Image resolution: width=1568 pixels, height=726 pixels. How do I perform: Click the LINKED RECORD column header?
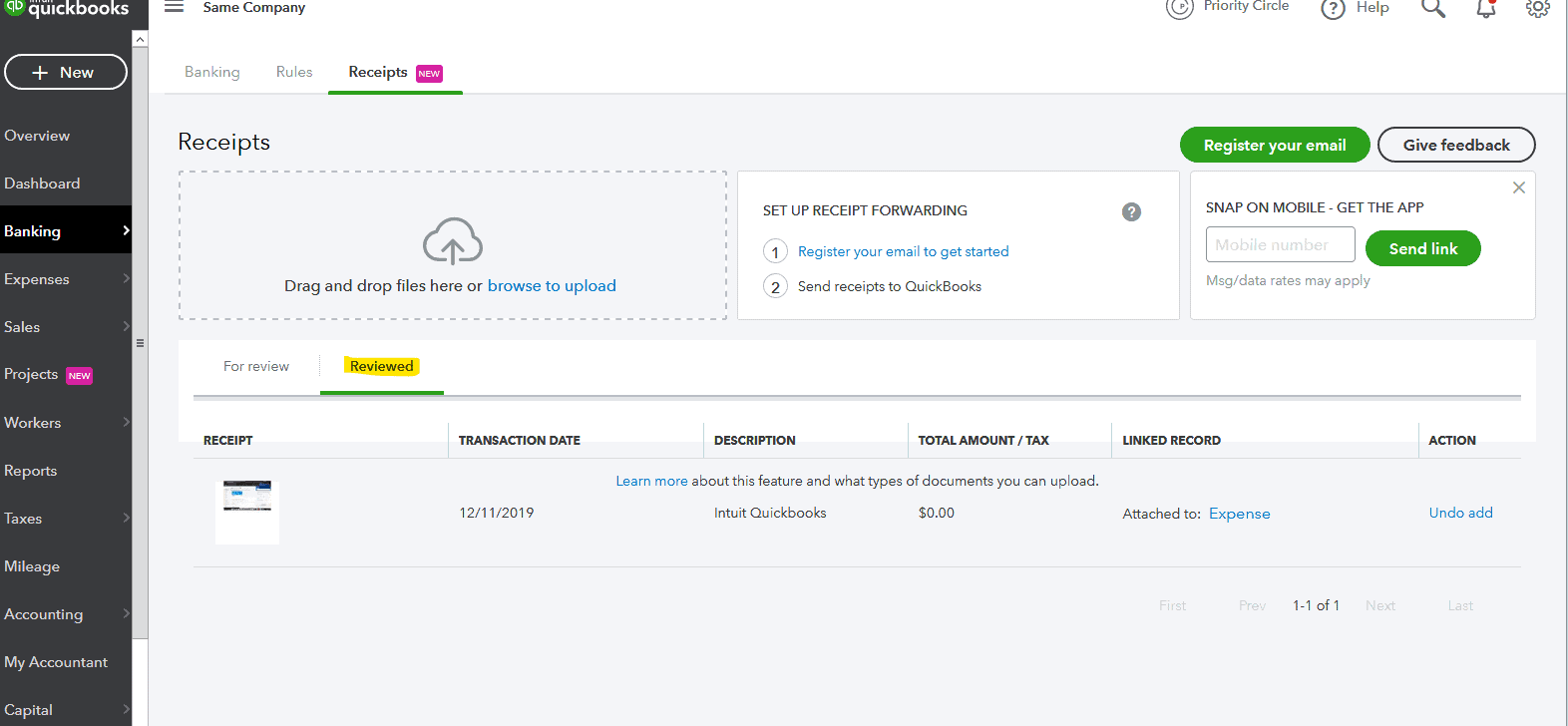1172,440
